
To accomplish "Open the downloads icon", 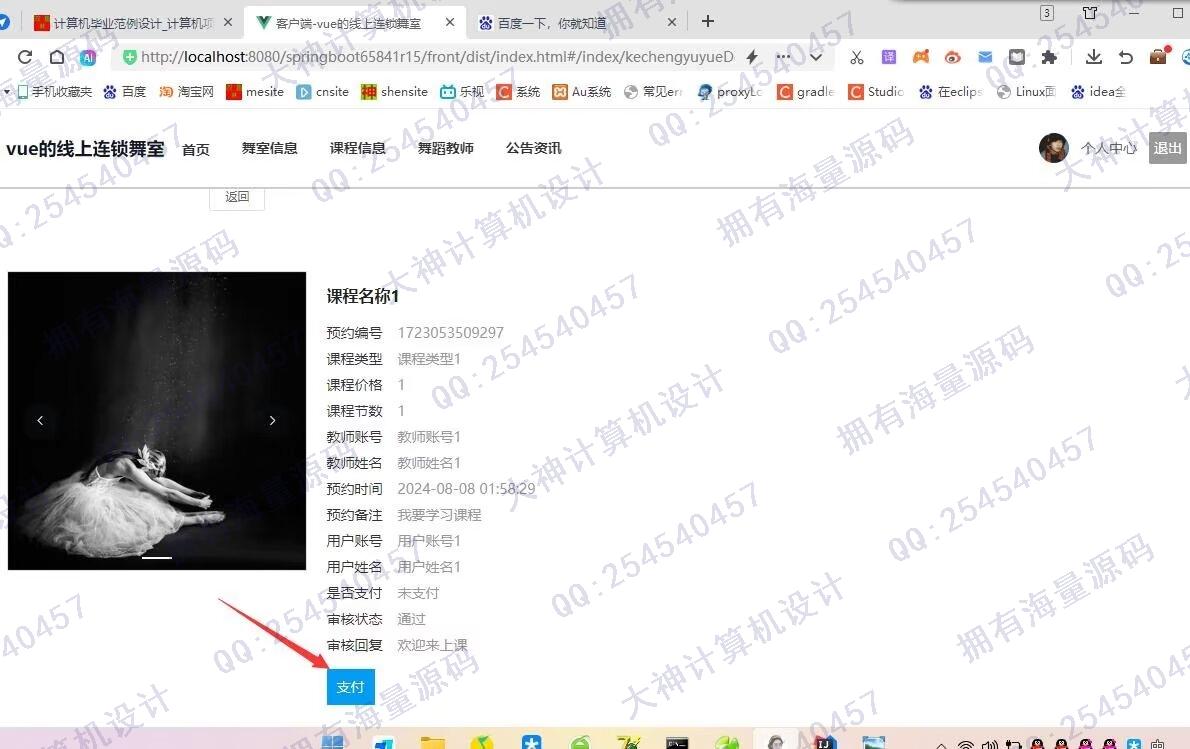I will click(1094, 57).
